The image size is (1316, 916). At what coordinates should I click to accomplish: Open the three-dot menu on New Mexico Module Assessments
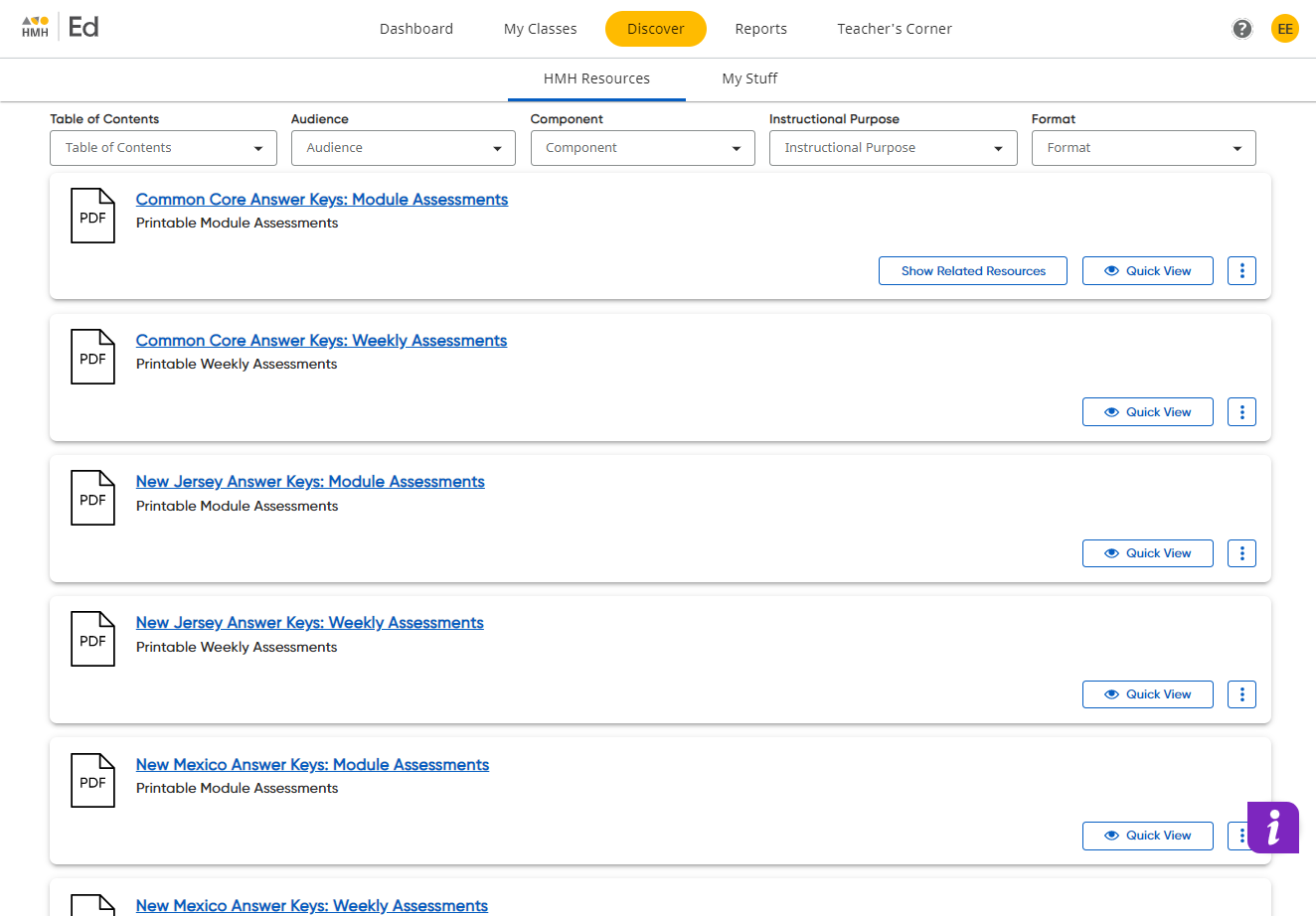(x=1241, y=836)
